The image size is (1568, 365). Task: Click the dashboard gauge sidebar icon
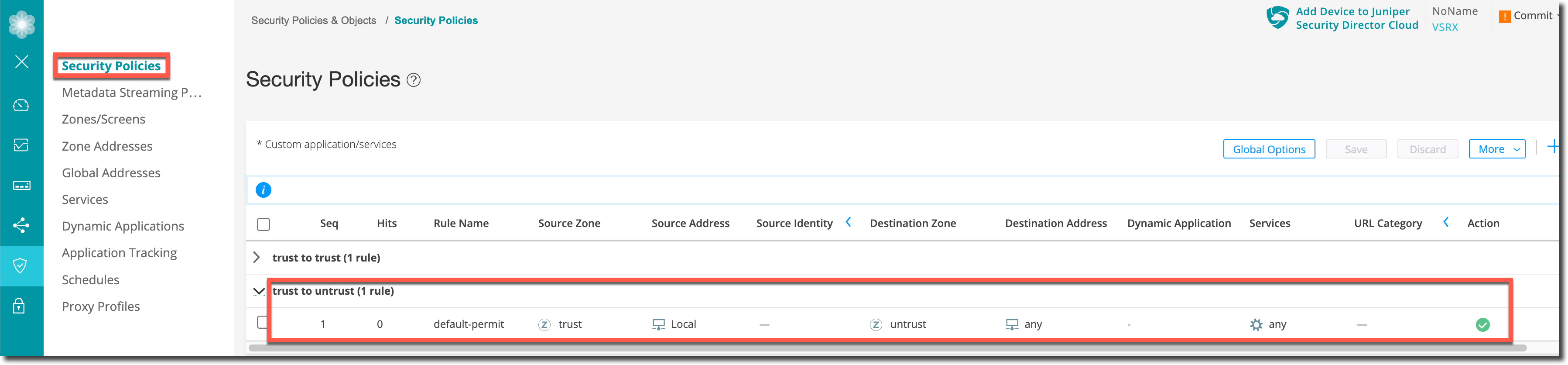pos(21,105)
